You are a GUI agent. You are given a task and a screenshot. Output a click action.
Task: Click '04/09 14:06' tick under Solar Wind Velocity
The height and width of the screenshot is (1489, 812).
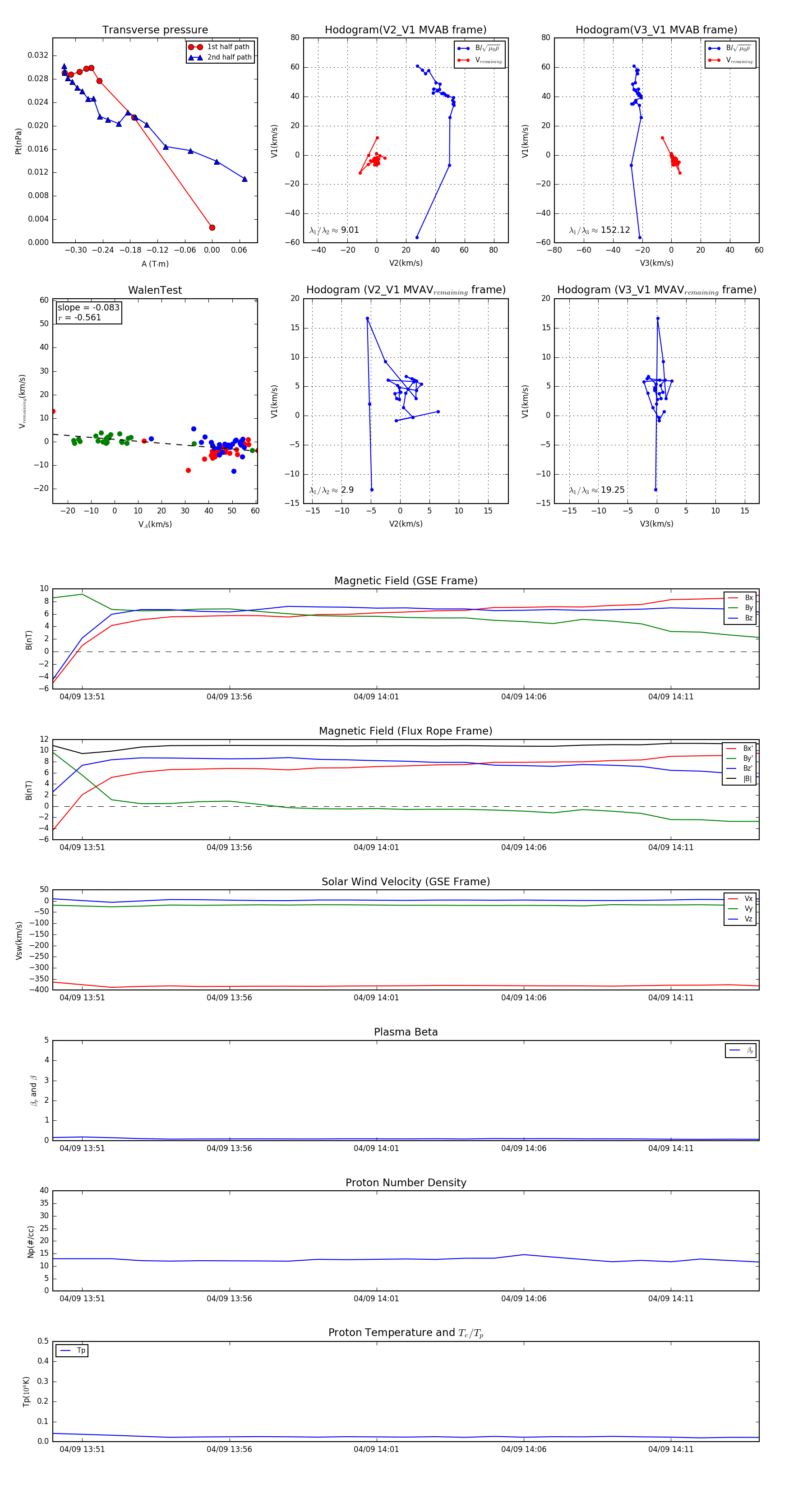pos(524,998)
